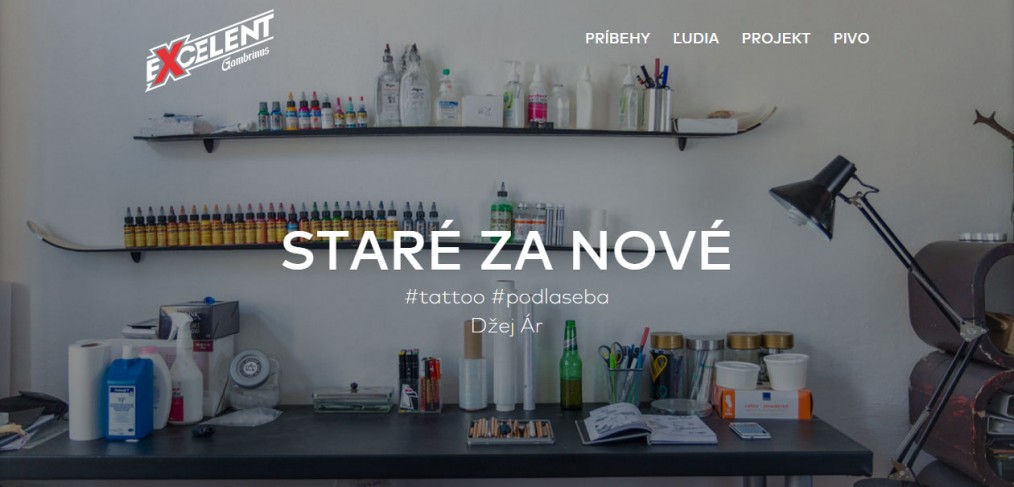1014x487 pixels.
Task: Click the Excelent Gambrinus logo
Action: [x=210, y=50]
